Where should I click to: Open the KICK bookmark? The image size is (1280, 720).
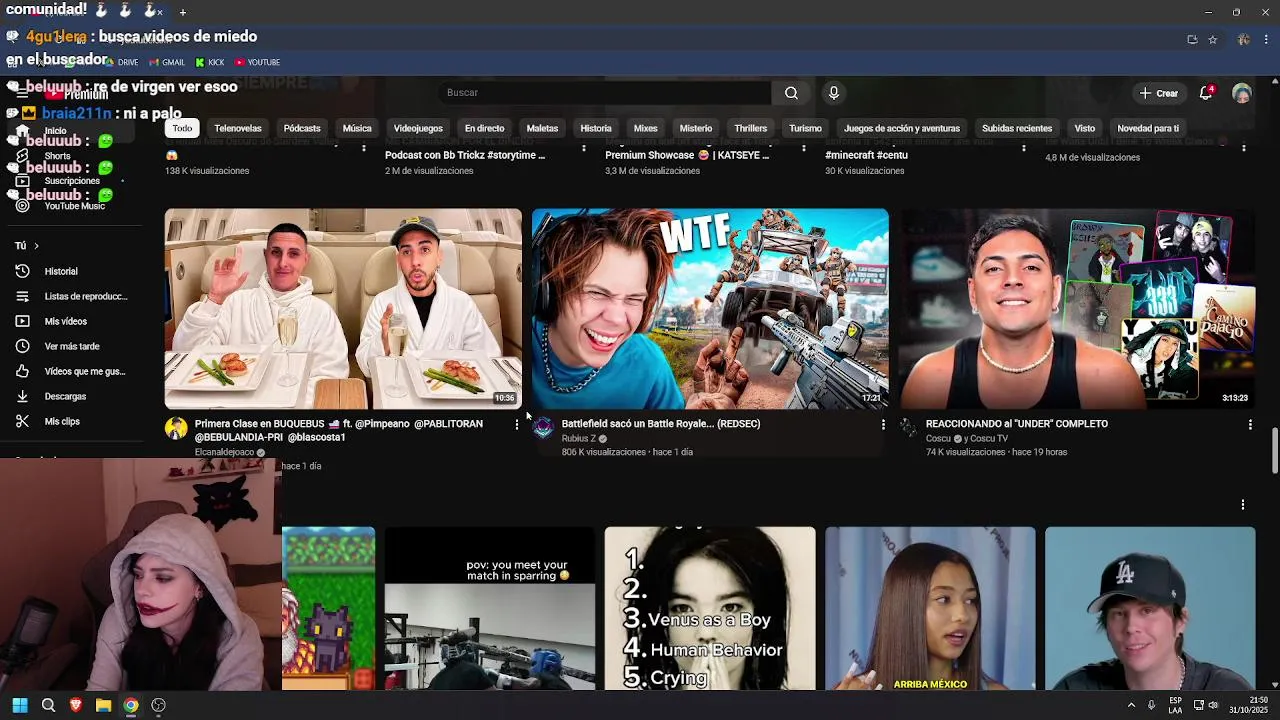coord(210,62)
